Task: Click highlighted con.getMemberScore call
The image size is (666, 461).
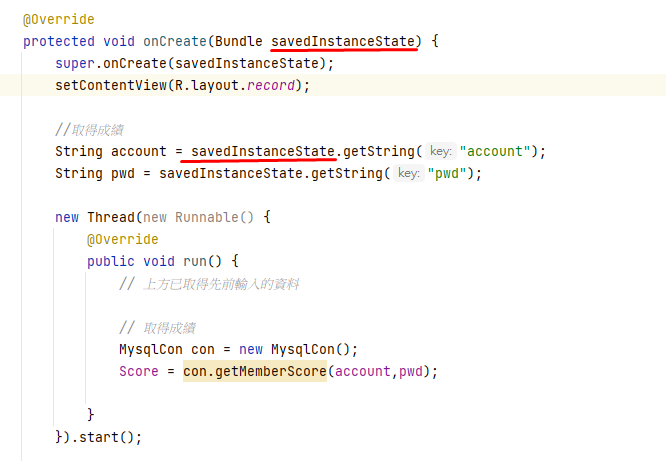Action: pyautogui.click(x=255, y=371)
